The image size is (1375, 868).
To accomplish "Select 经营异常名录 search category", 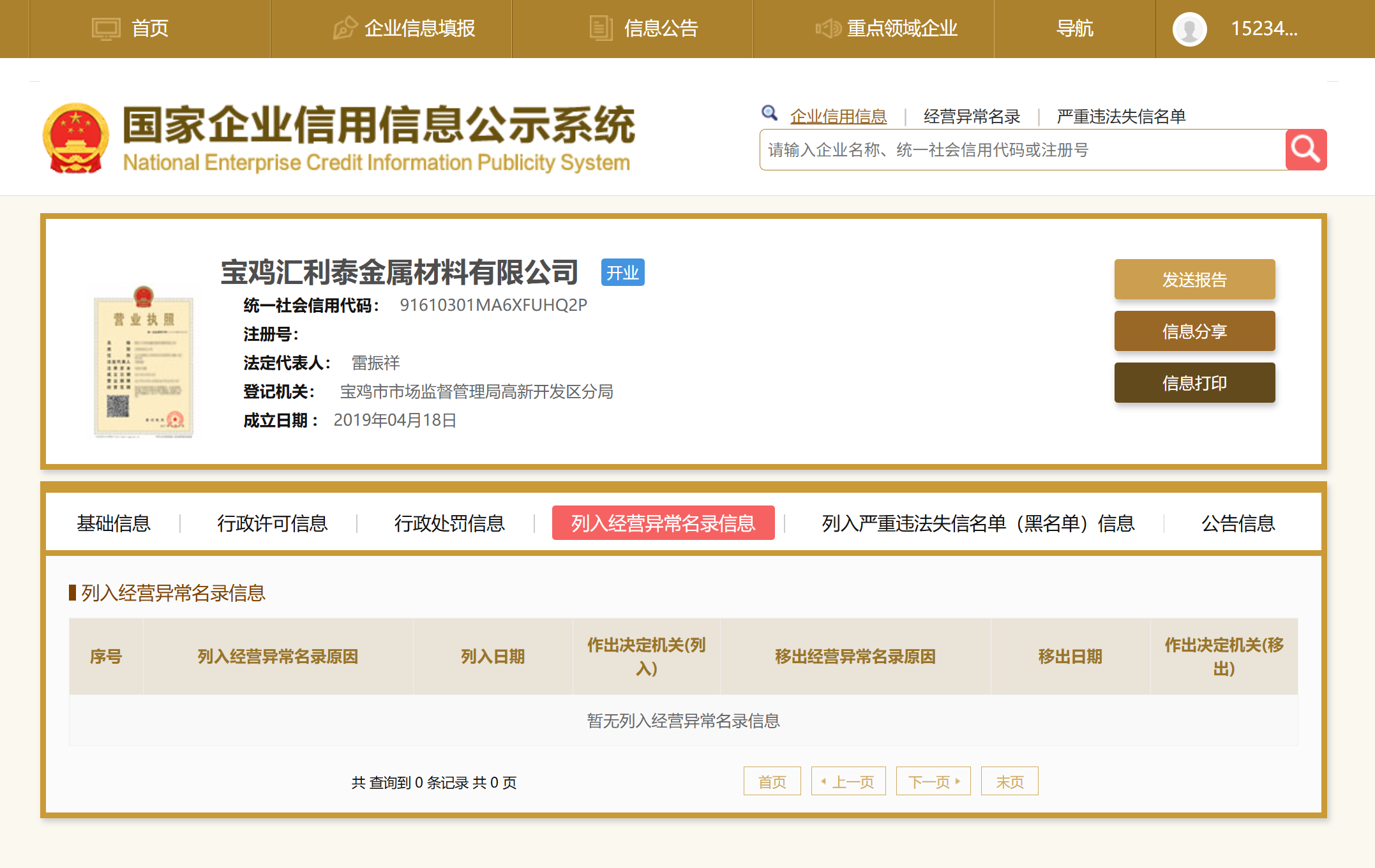I will 972,117.
